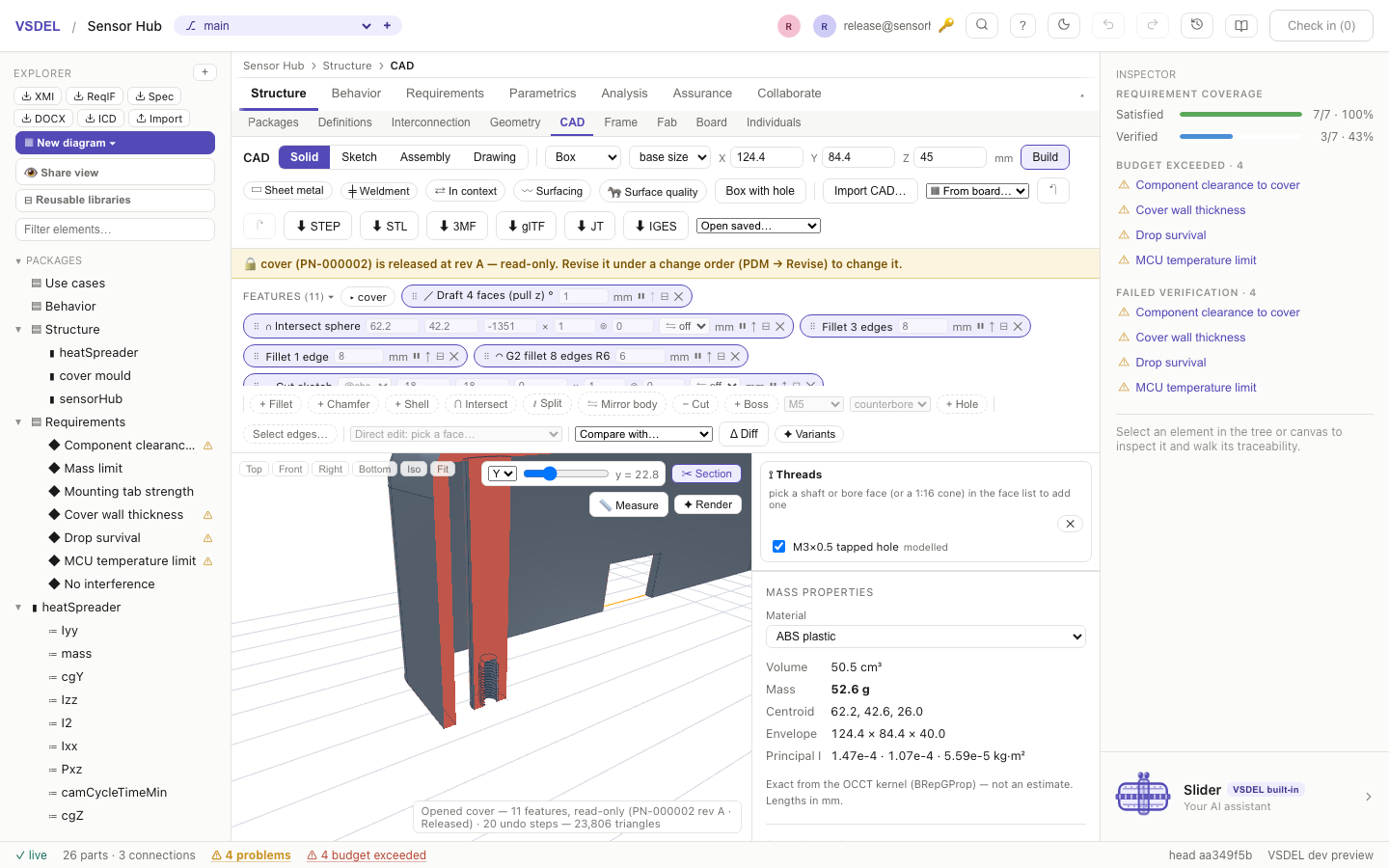This screenshot has height=868, width=1389.
Task: Switch CAD mode to Assembly
Action: [x=425, y=157]
